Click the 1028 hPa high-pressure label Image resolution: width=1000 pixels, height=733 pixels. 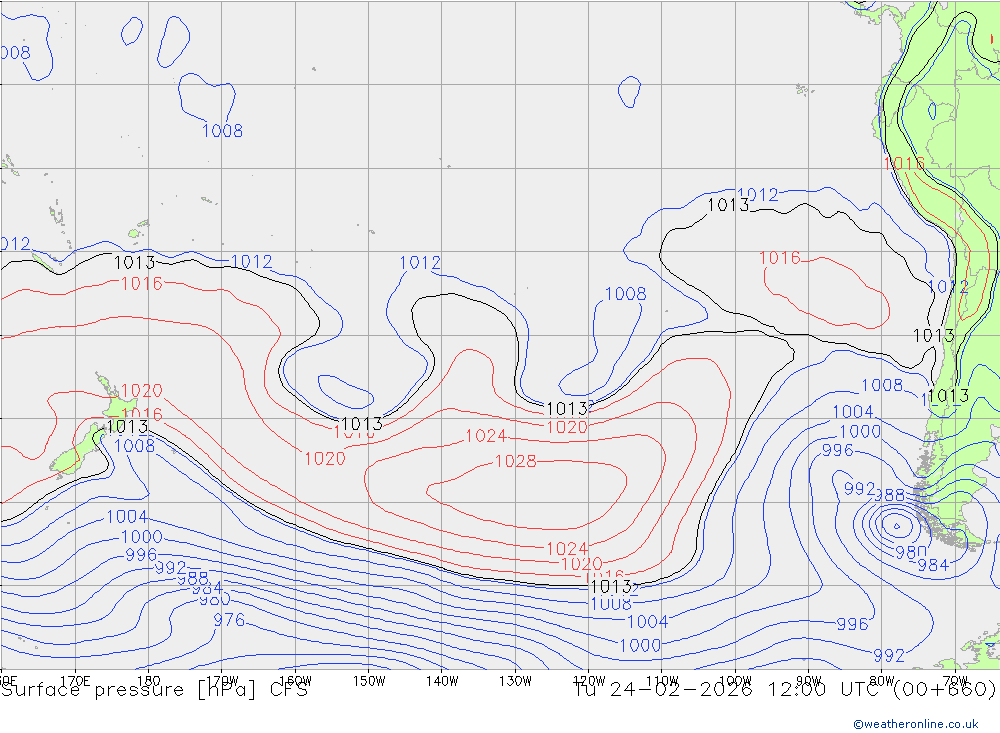pos(516,461)
